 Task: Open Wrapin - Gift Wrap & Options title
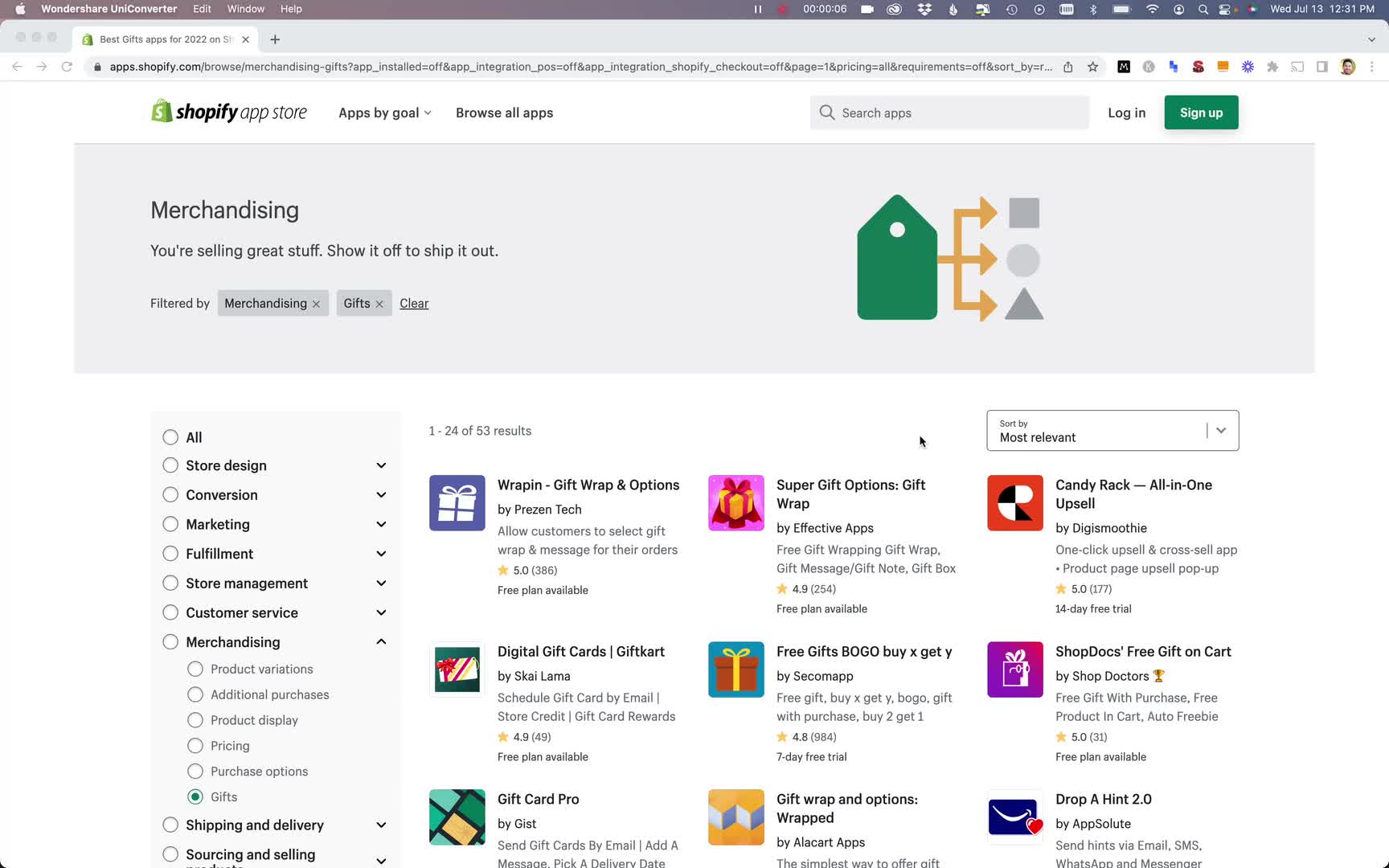[x=588, y=485]
